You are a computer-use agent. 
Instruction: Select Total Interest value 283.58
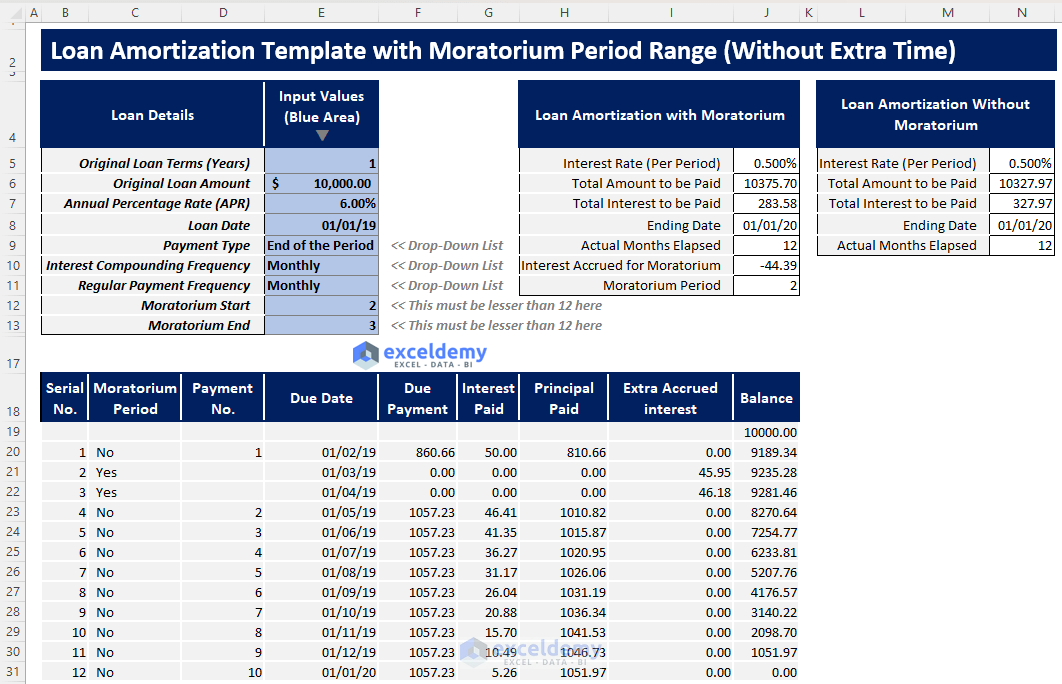[x=767, y=204]
